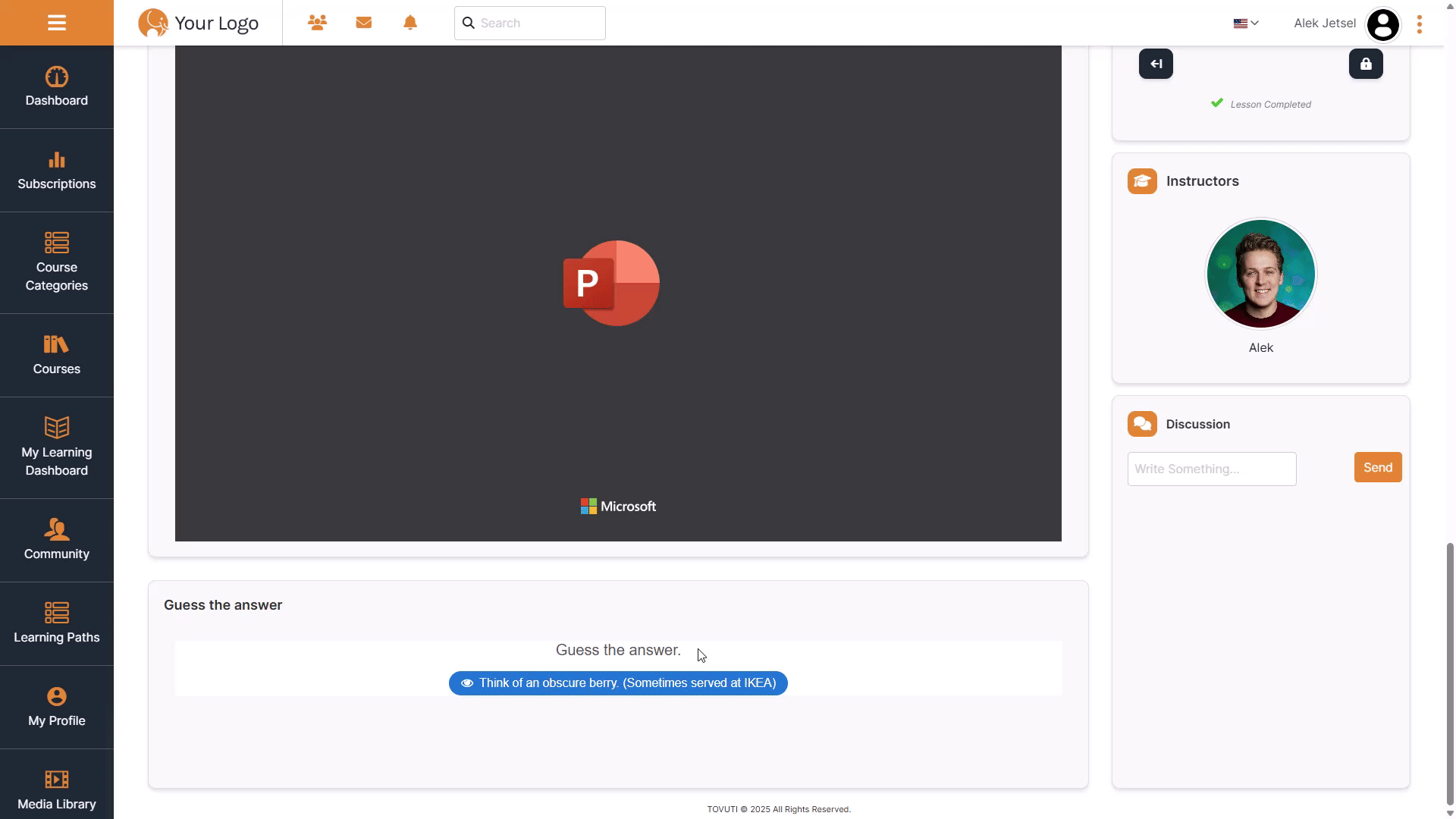Open My Learning Dashboard in sidebar

point(57,448)
